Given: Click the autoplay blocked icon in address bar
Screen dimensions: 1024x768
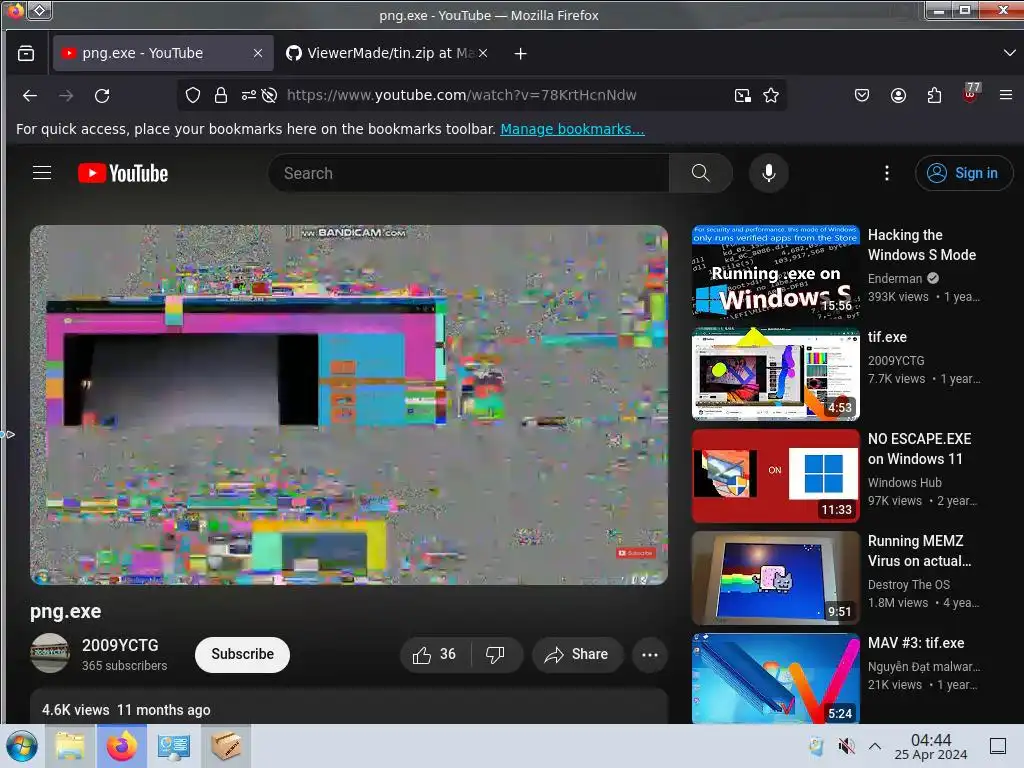Looking at the screenshot, I should (x=269, y=95).
